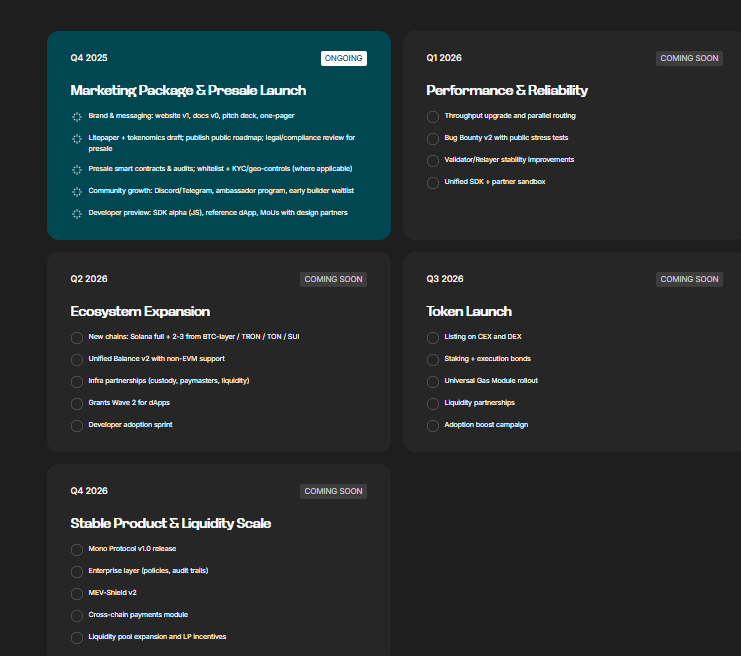Click the circle icon beside Staking + execution bonds
741x656 pixels.
(x=433, y=360)
